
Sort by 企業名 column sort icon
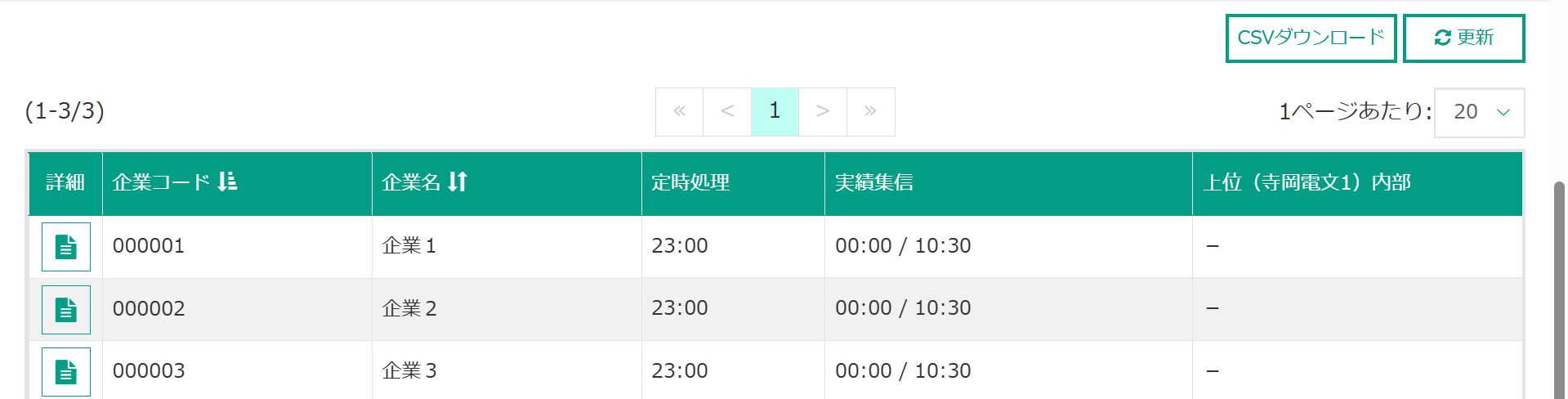coord(458,182)
